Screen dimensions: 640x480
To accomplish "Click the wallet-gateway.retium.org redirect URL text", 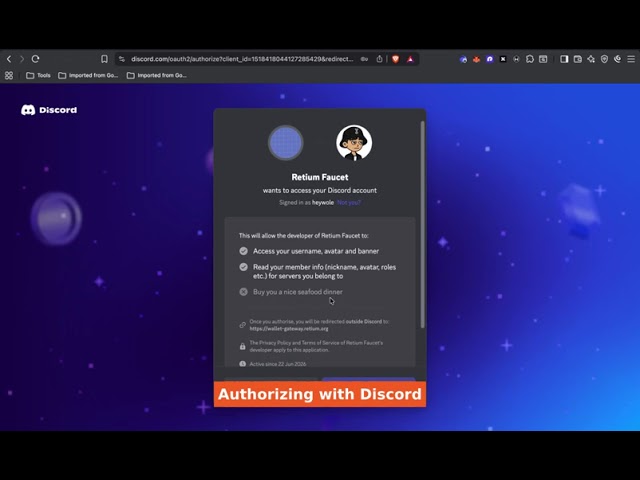I will [x=289, y=329].
